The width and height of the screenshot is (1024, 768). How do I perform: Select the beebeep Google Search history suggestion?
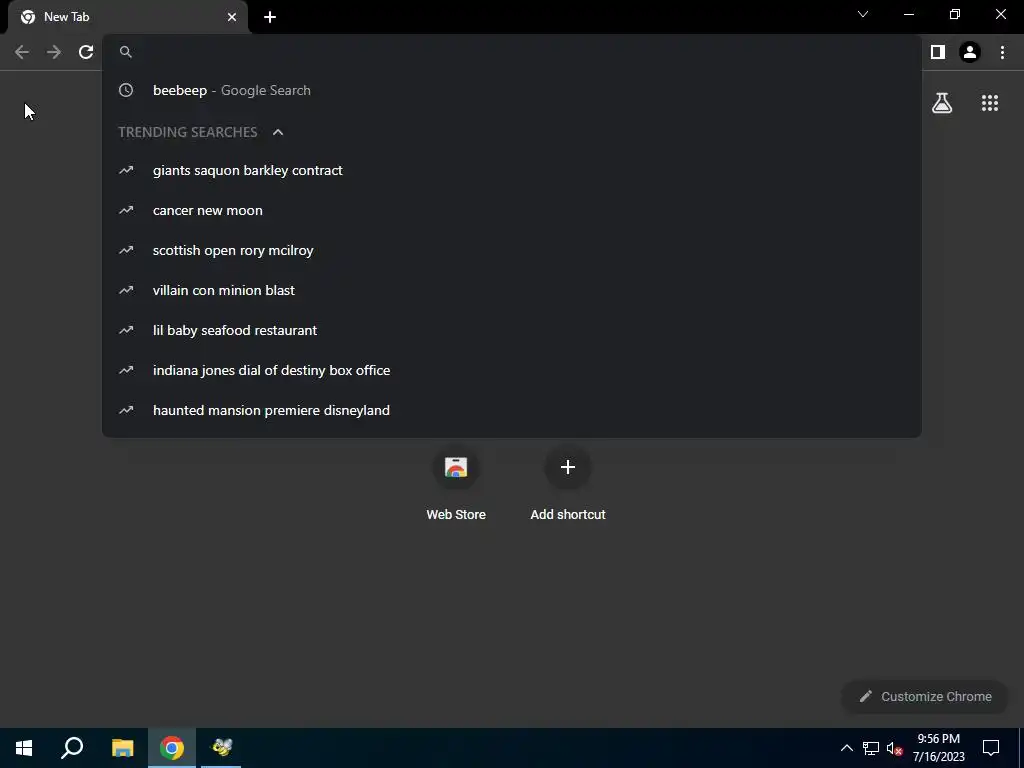512,90
